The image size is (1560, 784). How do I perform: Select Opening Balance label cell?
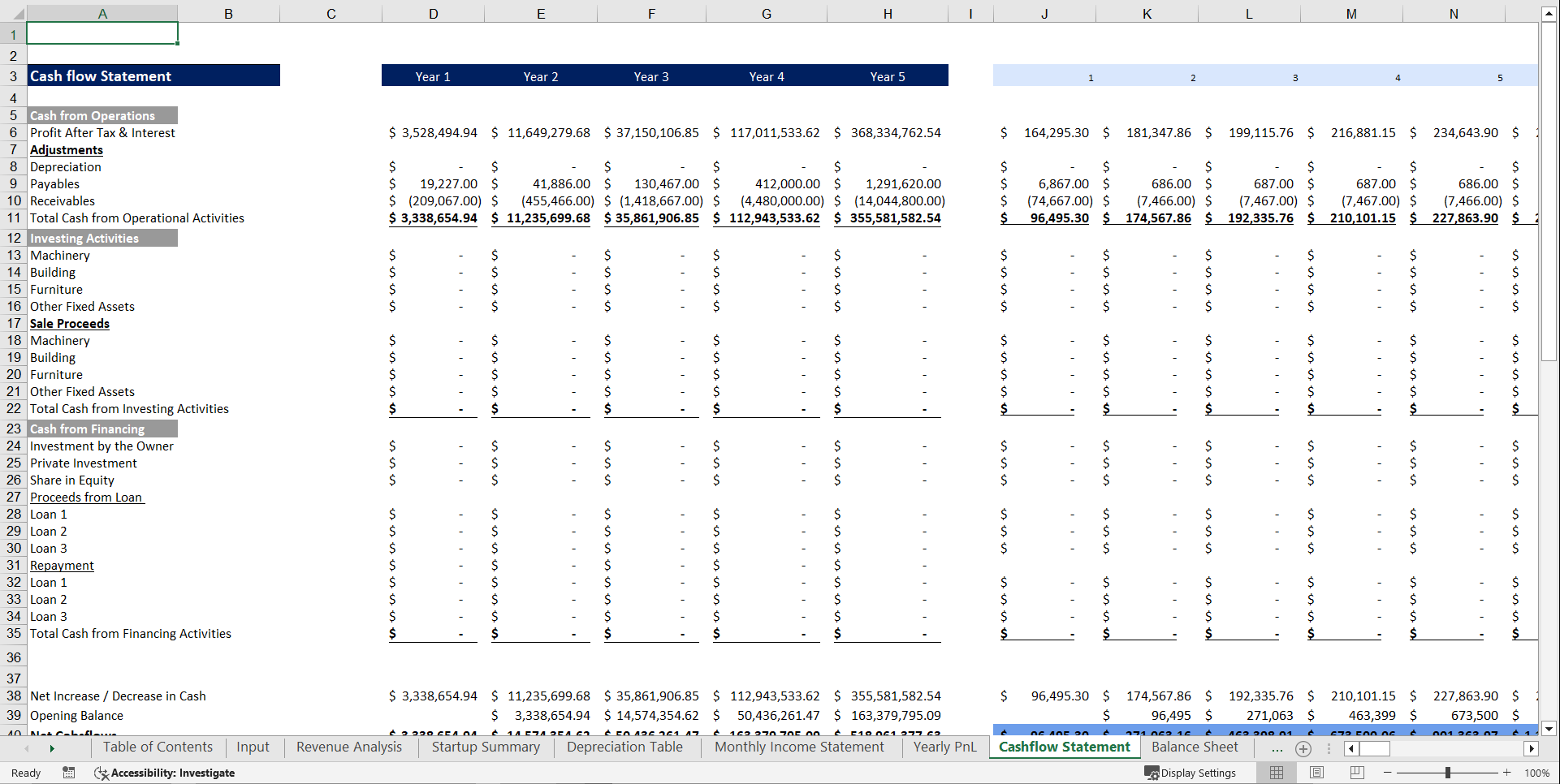(76, 715)
